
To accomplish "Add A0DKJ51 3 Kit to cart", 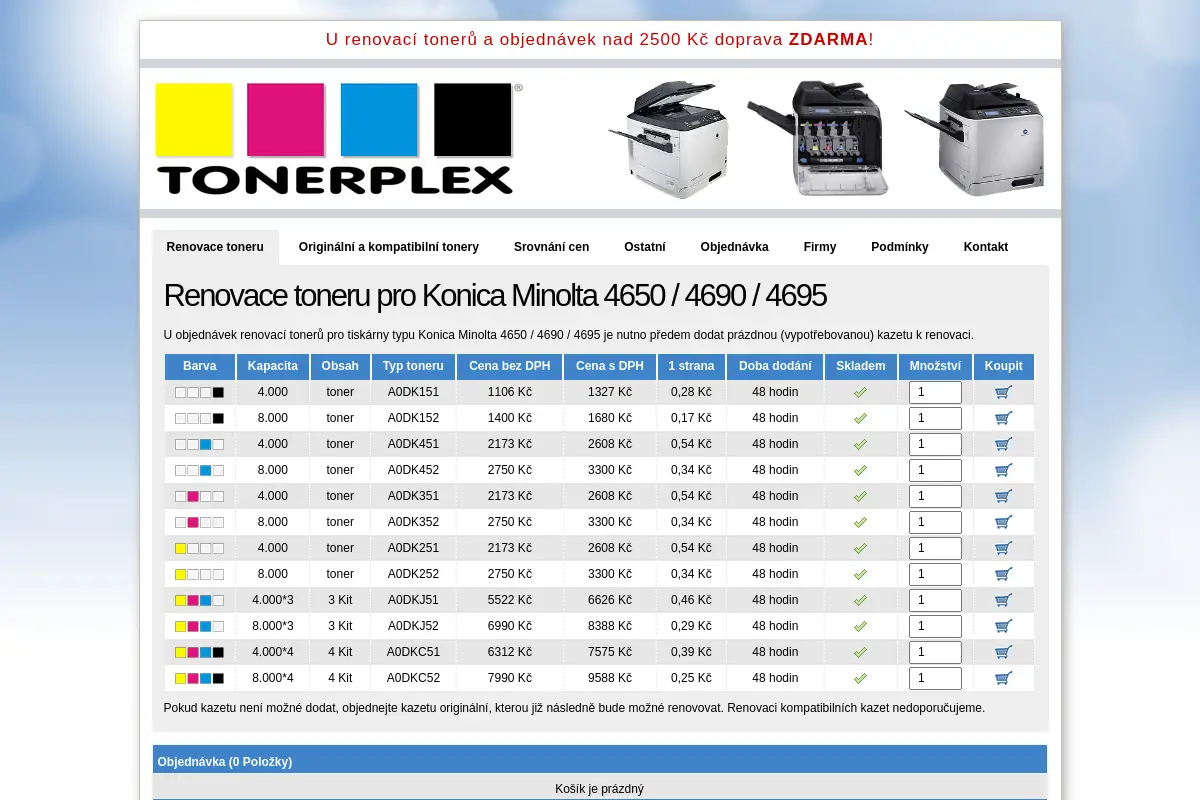I will (x=1003, y=600).
